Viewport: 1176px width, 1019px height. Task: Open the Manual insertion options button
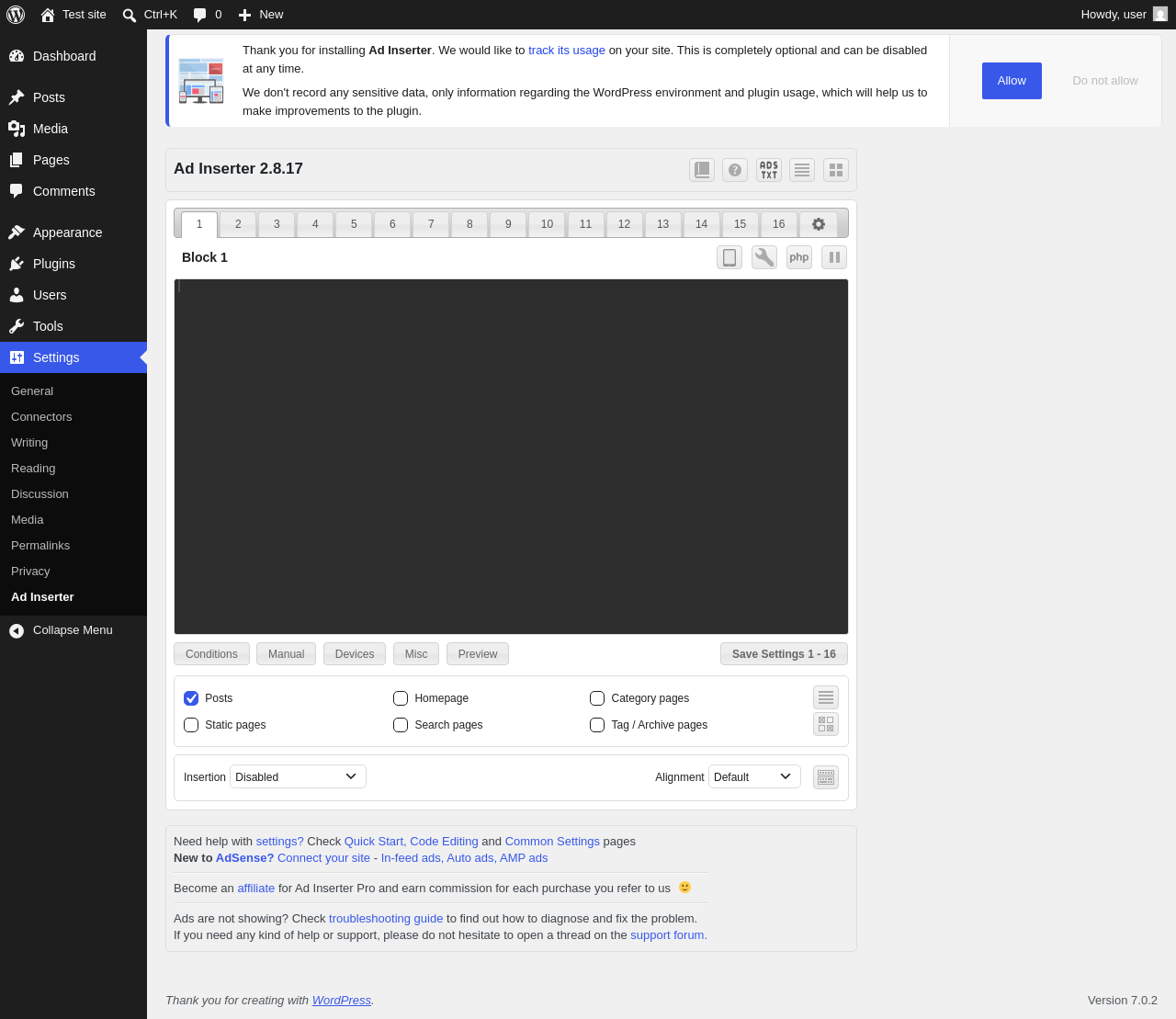coord(286,654)
